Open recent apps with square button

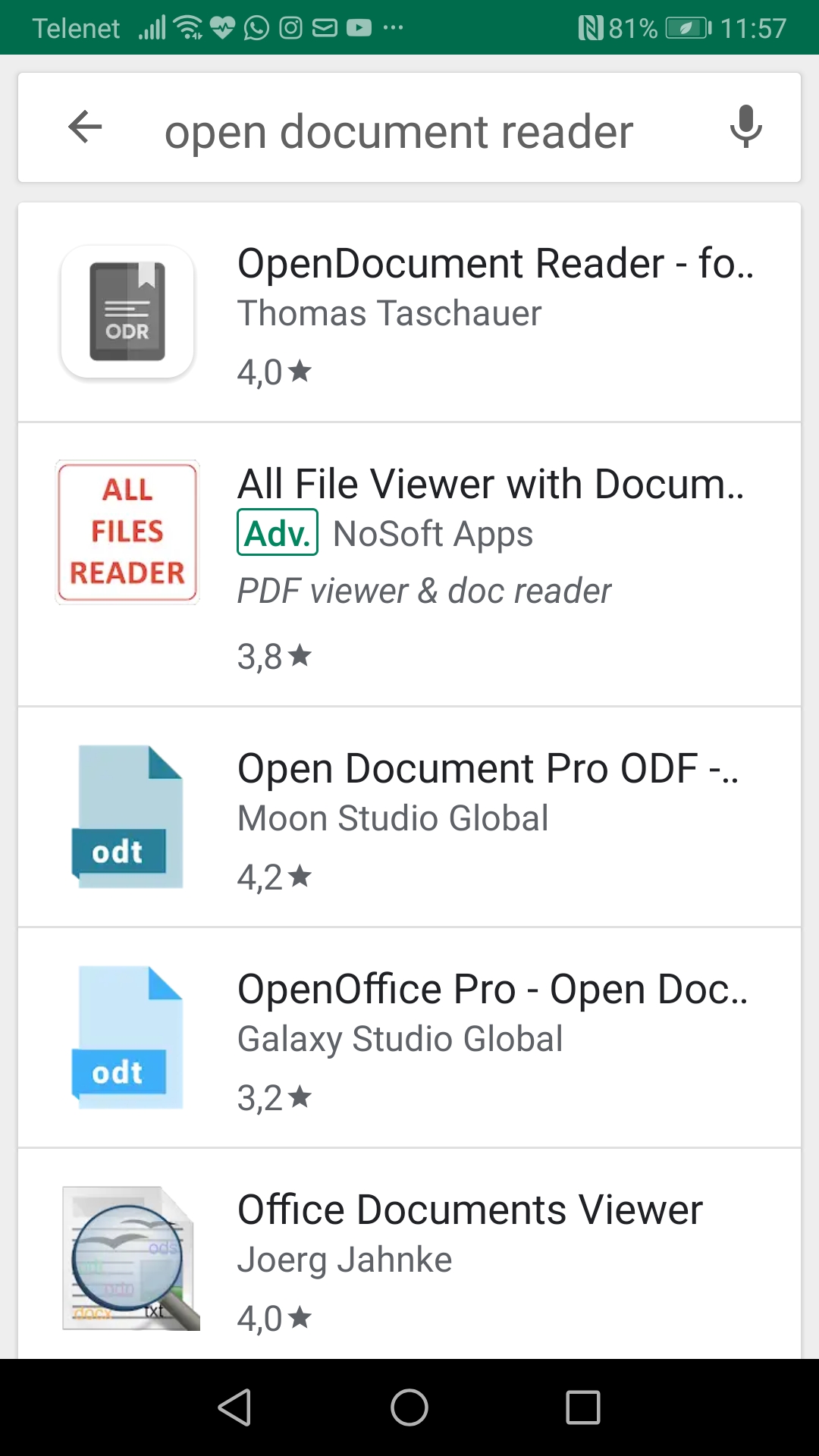[582, 1407]
